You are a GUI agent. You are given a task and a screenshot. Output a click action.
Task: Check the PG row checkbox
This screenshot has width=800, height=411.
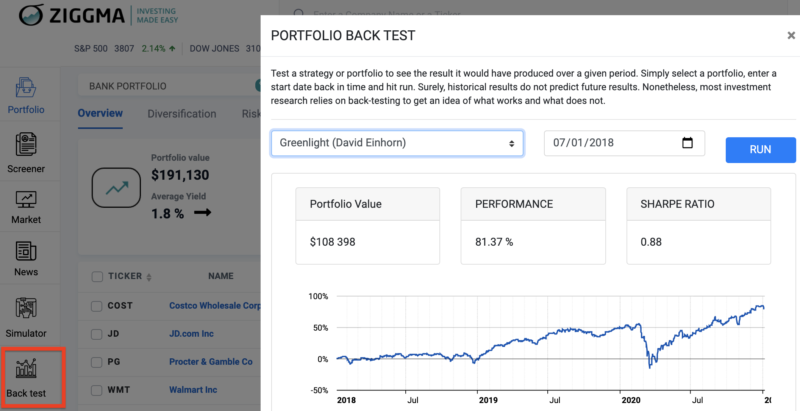[96, 362]
